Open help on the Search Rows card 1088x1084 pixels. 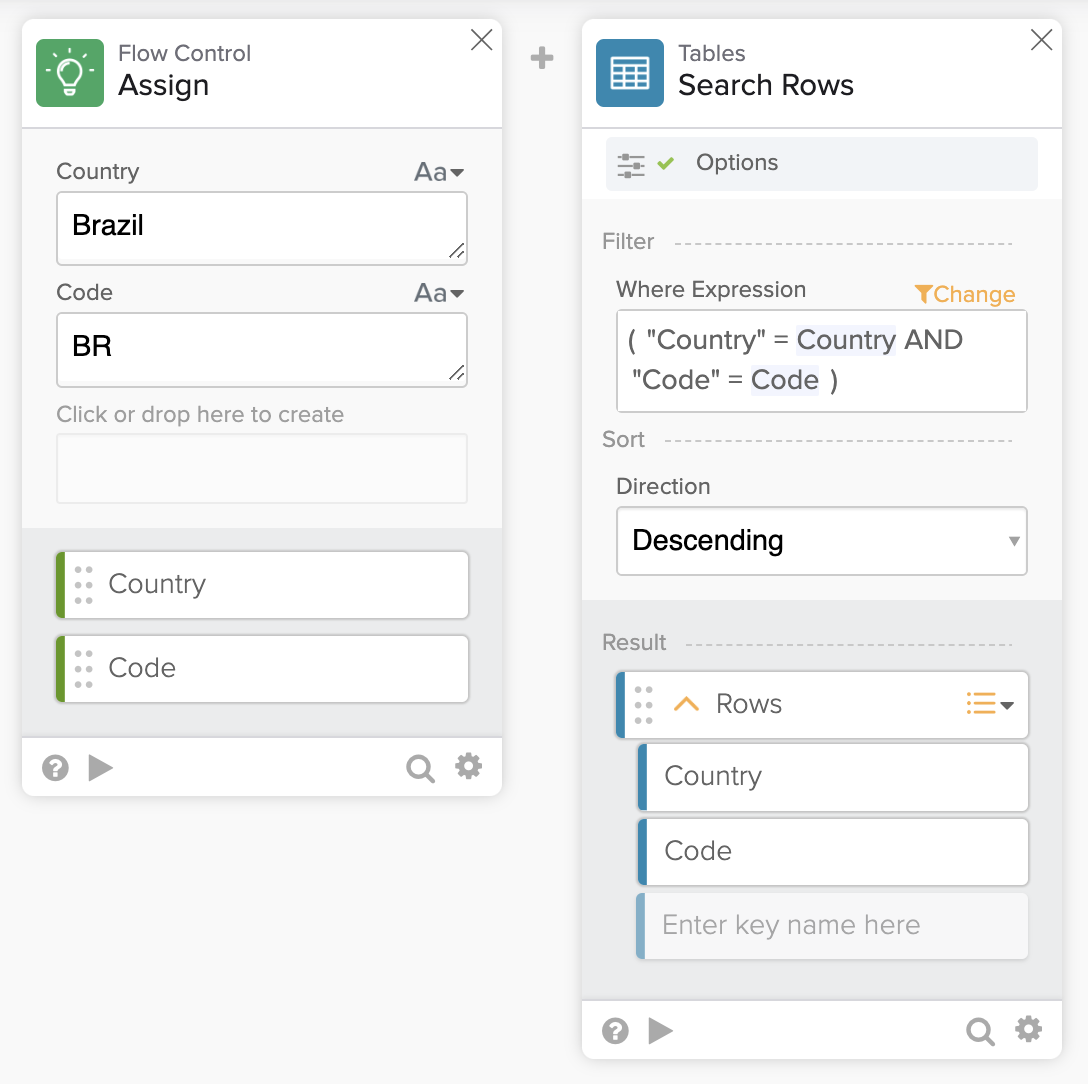pos(615,1031)
